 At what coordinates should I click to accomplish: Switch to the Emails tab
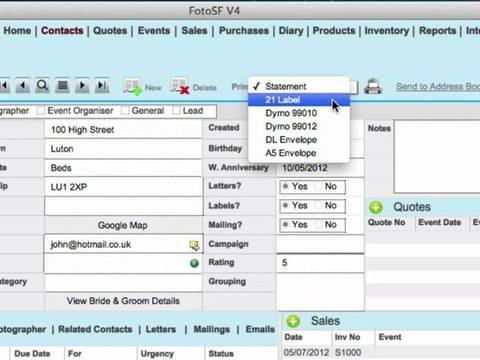tap(260, 329)
